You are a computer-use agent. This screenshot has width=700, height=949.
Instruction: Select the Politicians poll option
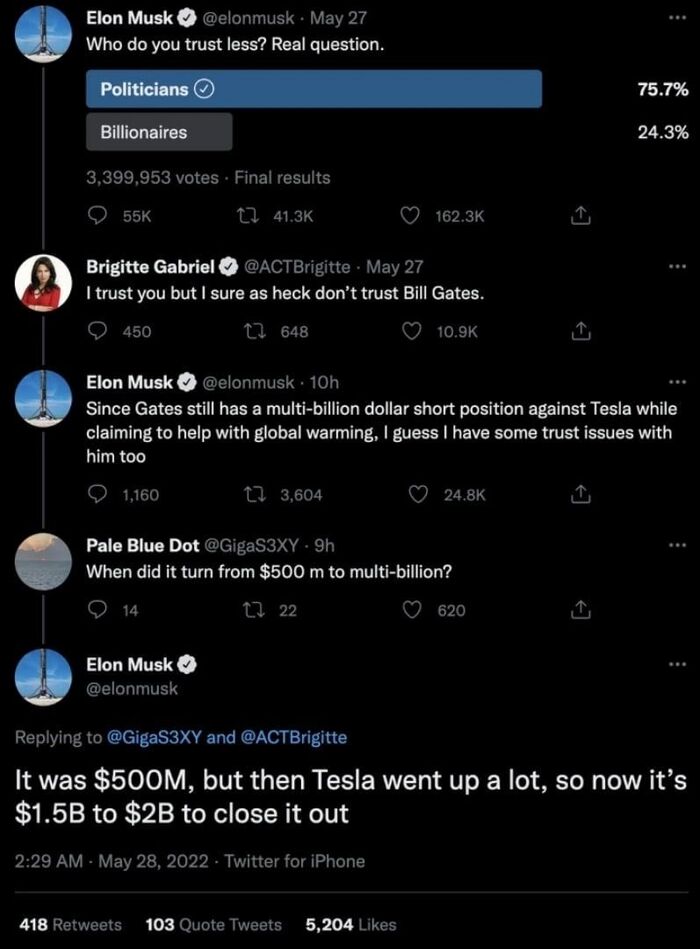tap(314, 89)
